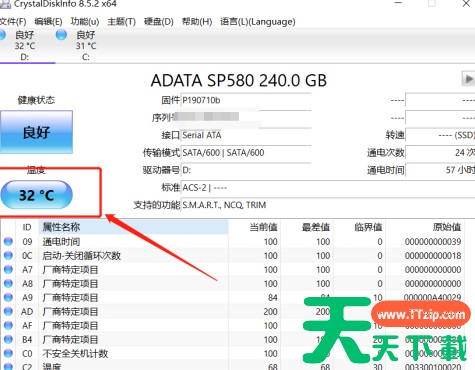Open the 帮助(H) menu

tap(197, 22)
